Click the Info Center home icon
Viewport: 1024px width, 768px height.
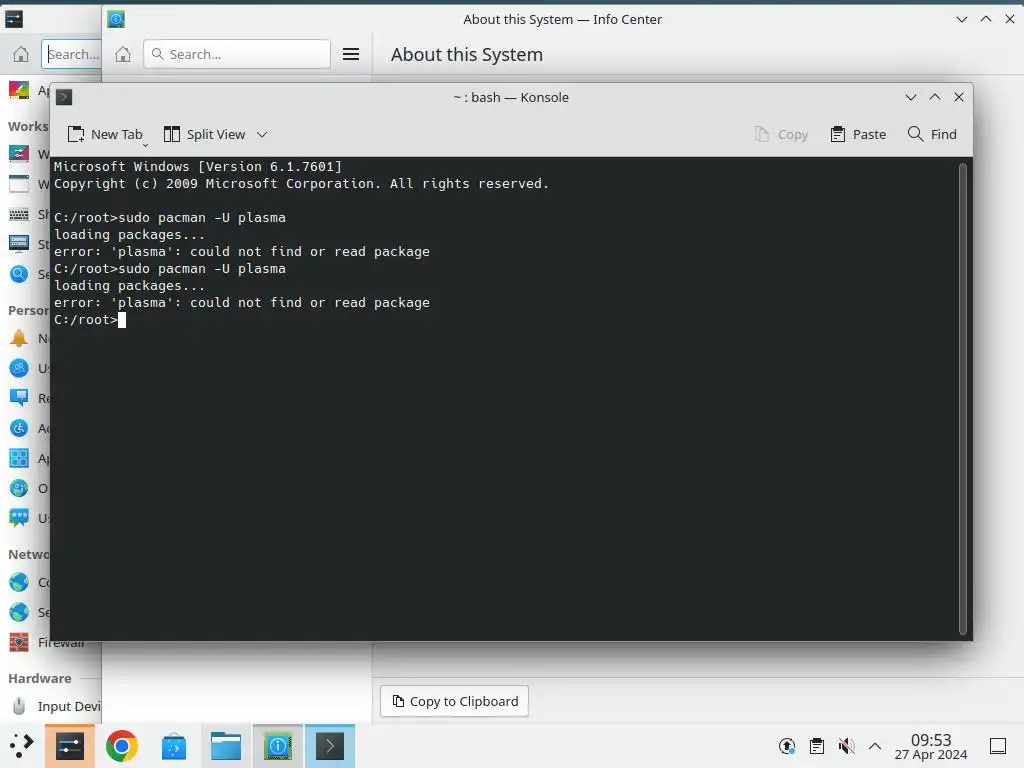click(x=123, y=54)
